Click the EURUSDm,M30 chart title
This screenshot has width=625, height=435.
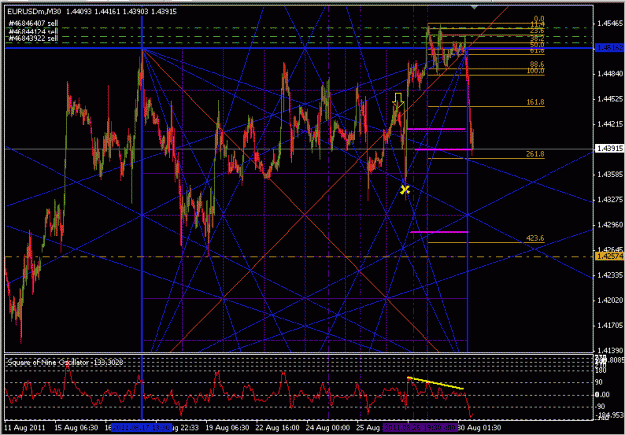click(35, 12)
